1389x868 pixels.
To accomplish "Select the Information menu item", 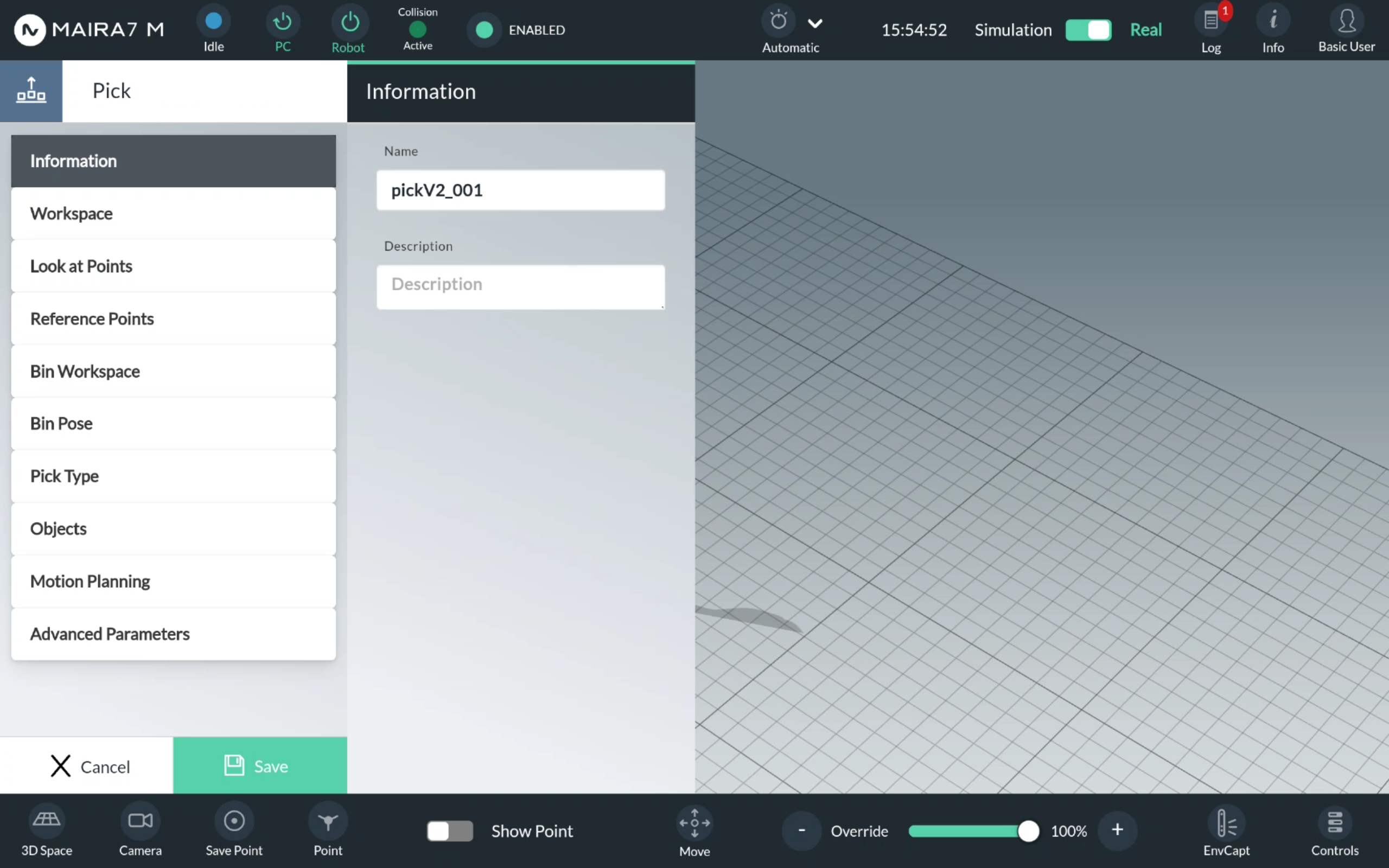I will click(x=173, y=161).
